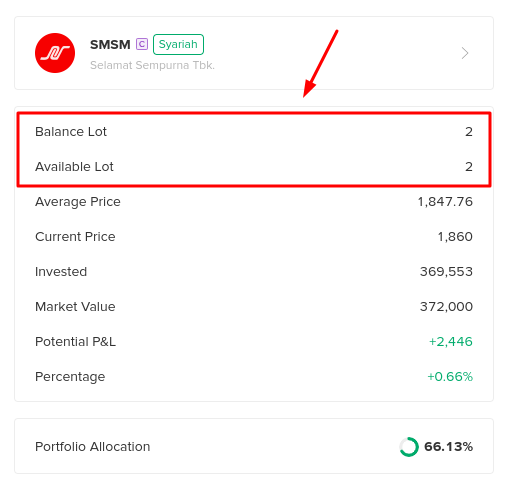Click the Portfolio Allocation label
The width and height of the screenshot is (510, 480).
[93, 447]
